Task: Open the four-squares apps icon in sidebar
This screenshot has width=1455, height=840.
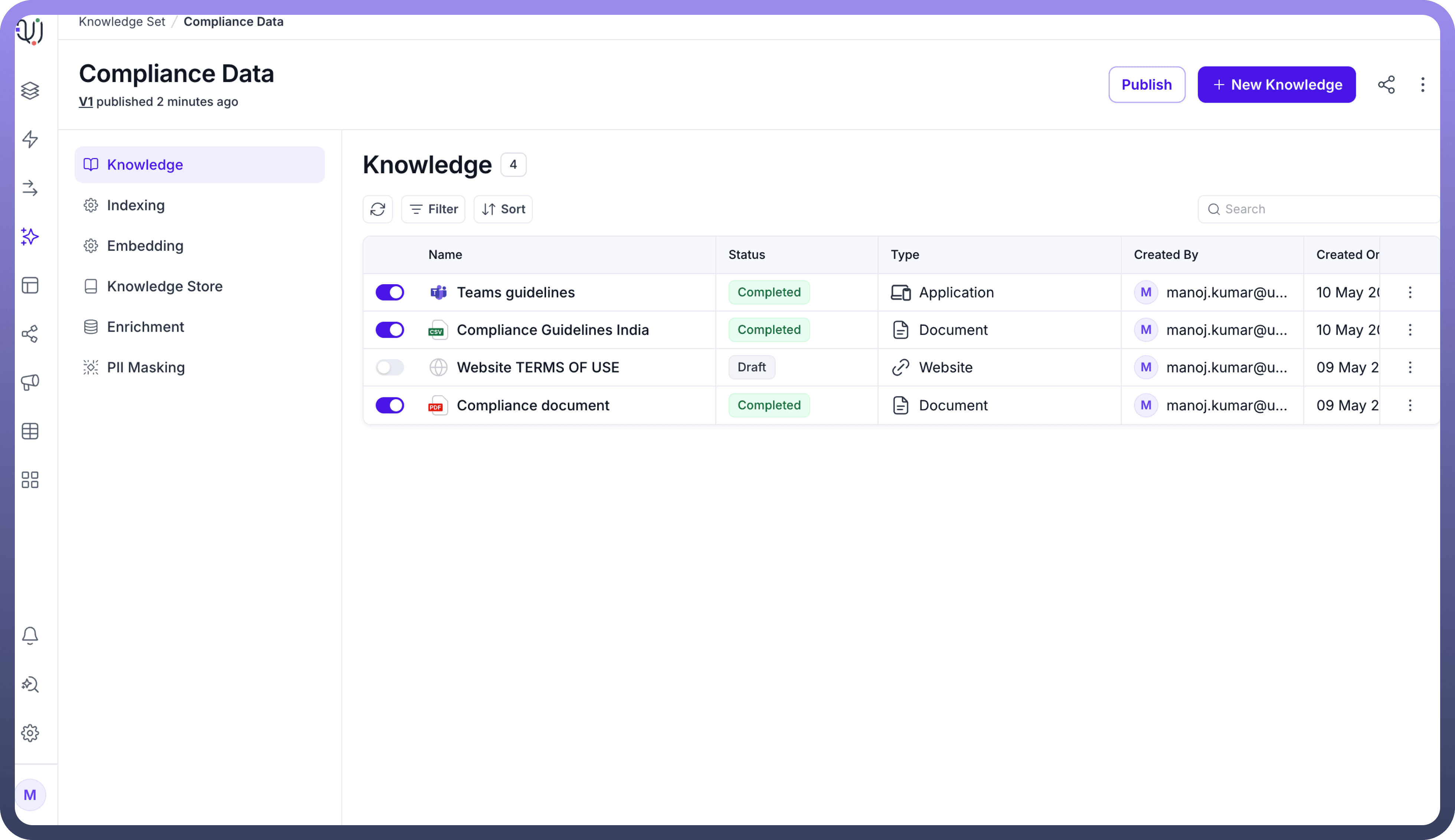Action: click(30, 479)
